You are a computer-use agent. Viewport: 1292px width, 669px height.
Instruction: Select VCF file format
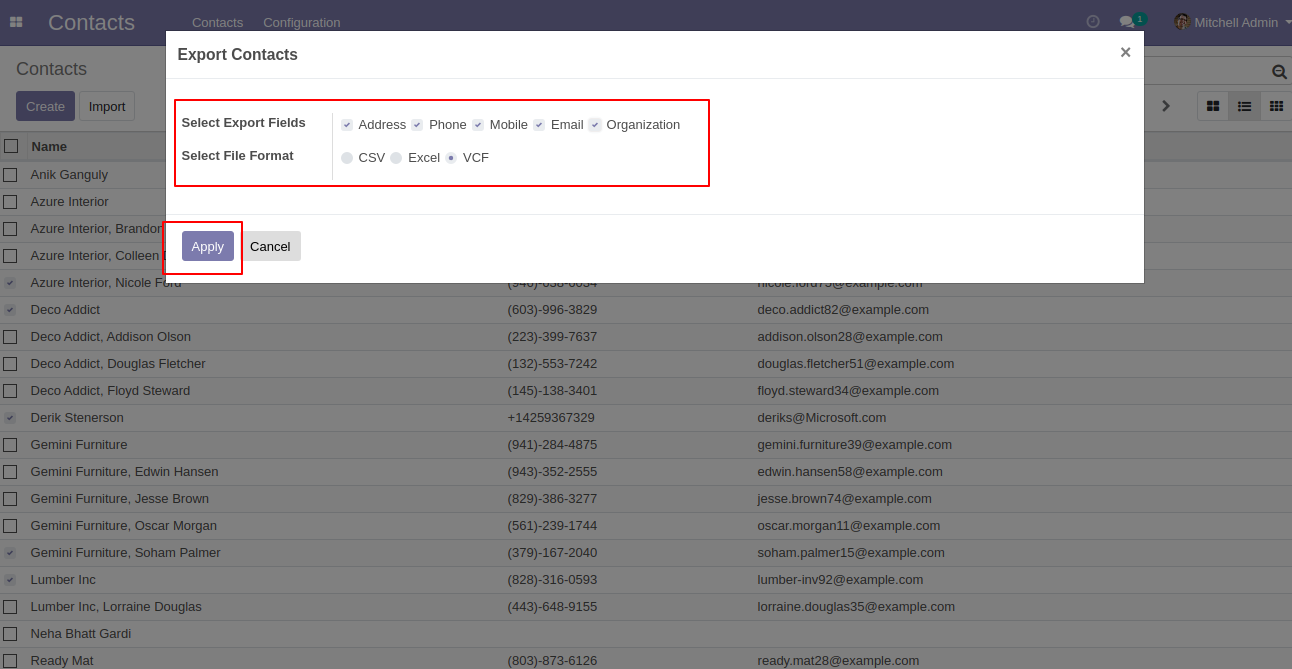point(451,158)
